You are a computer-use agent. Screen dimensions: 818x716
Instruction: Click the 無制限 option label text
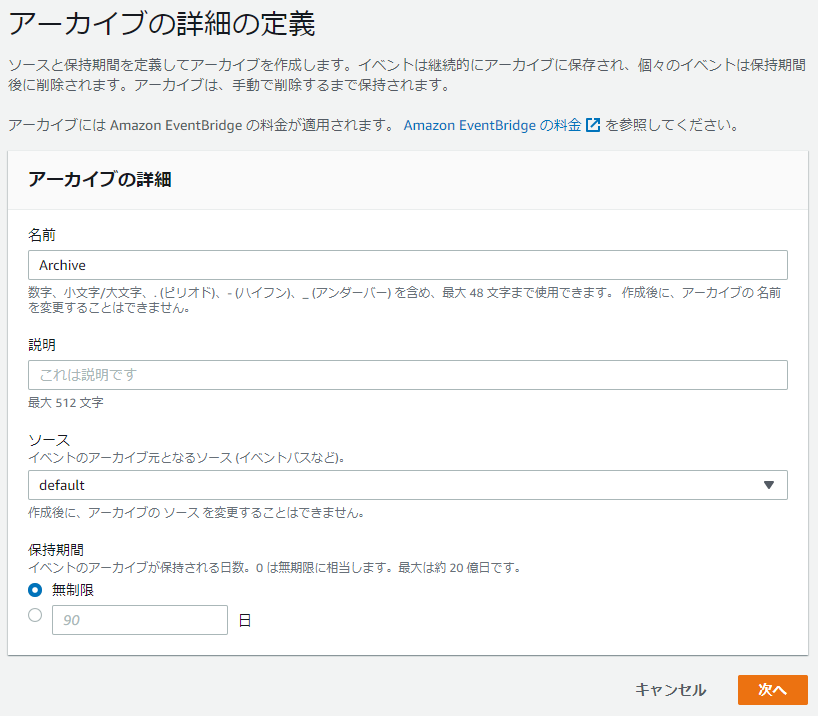point(73,590)
